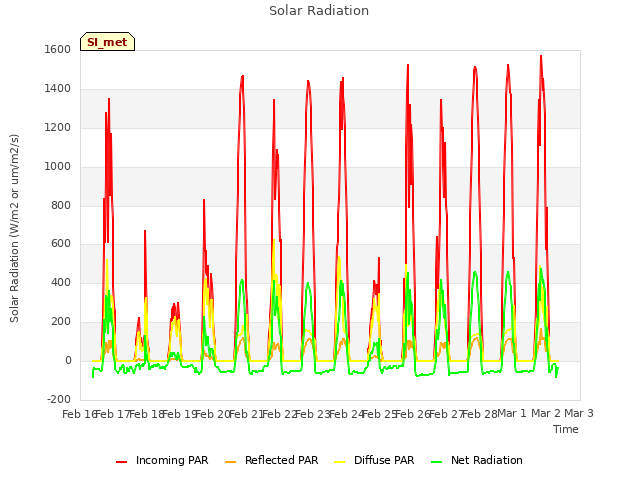Toggle the Diffuse PAR legend label
Viewport: 640px width, 480px height.
pos(384,460)
